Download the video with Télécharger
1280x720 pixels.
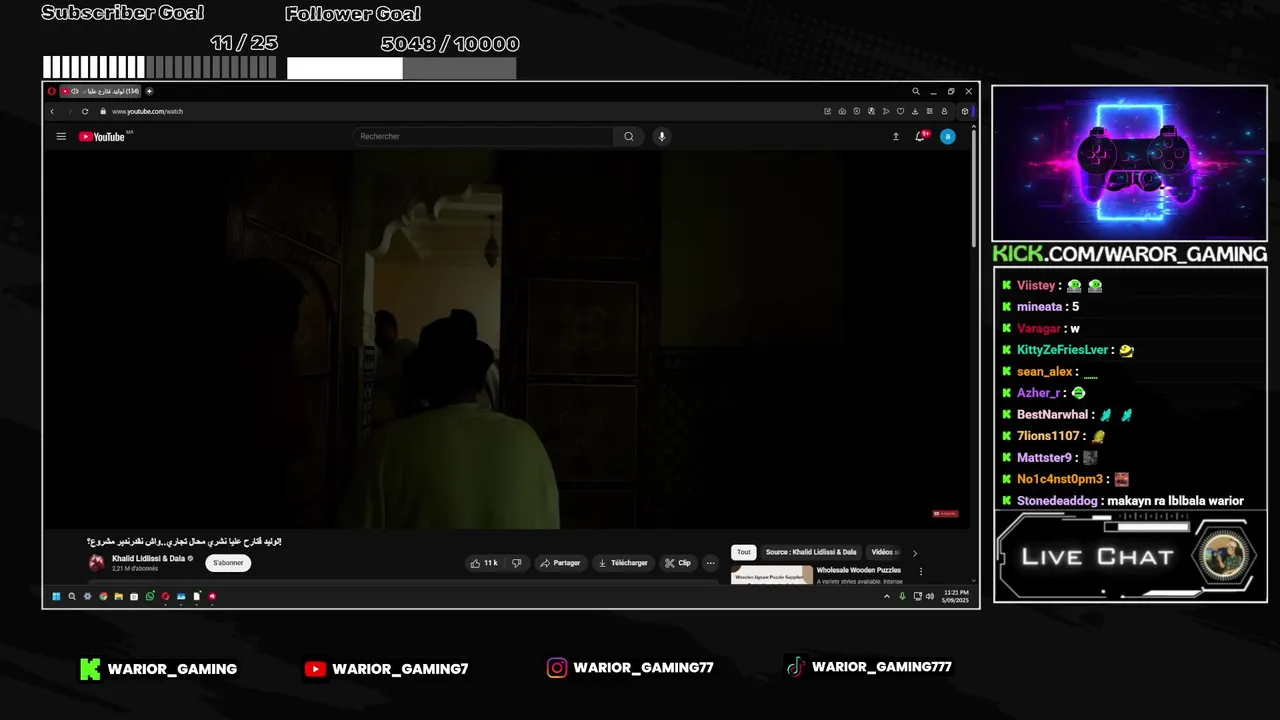tap(623, 563)
